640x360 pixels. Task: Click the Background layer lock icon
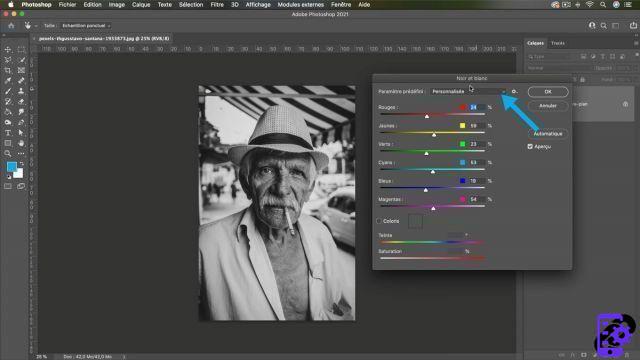[625, 104]
